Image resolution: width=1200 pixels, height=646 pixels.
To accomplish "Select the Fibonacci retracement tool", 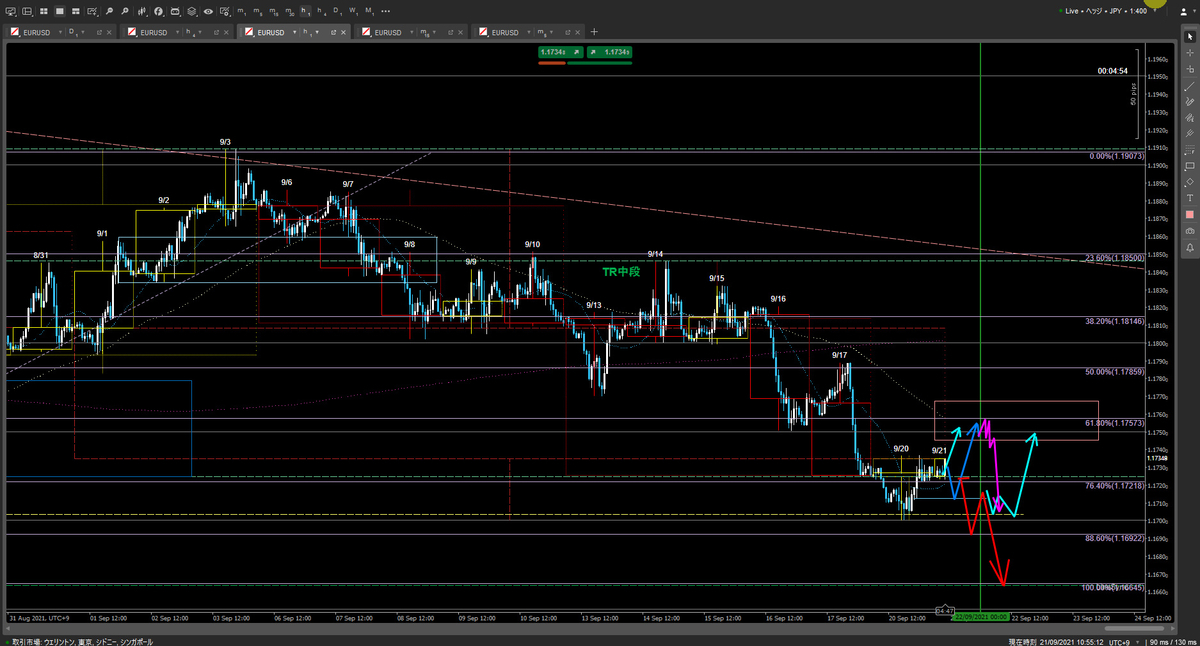I will (1189, 149).
